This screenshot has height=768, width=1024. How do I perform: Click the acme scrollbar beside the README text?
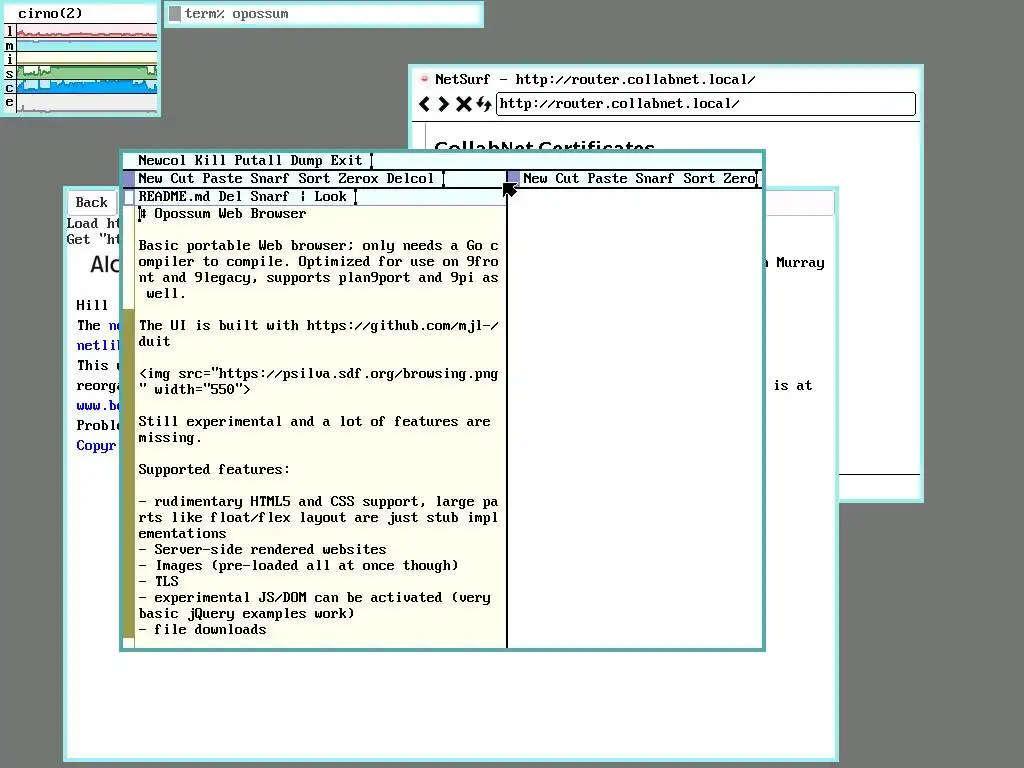pos(129,426)
